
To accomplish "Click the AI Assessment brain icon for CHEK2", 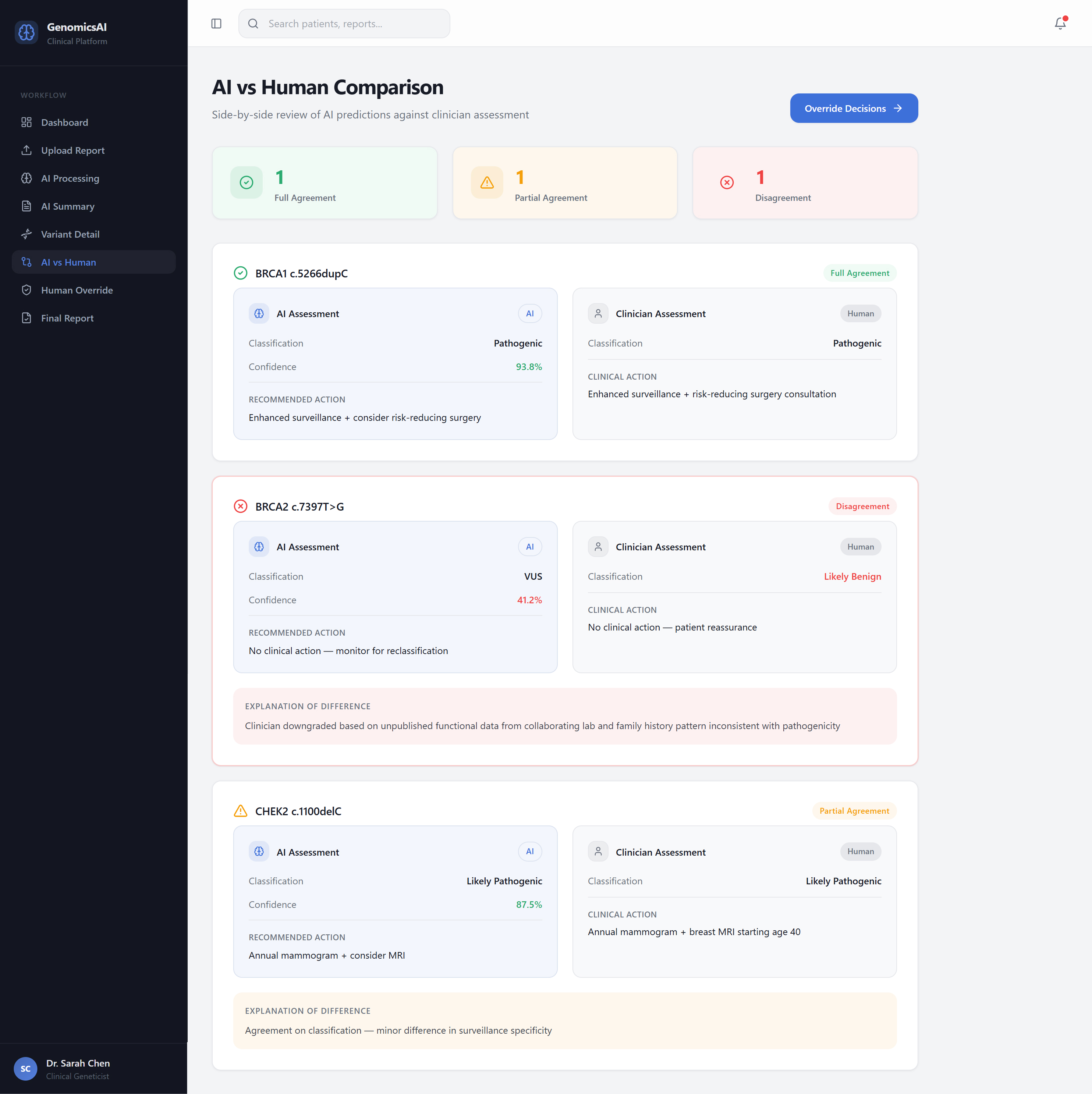I will [259, 852].
